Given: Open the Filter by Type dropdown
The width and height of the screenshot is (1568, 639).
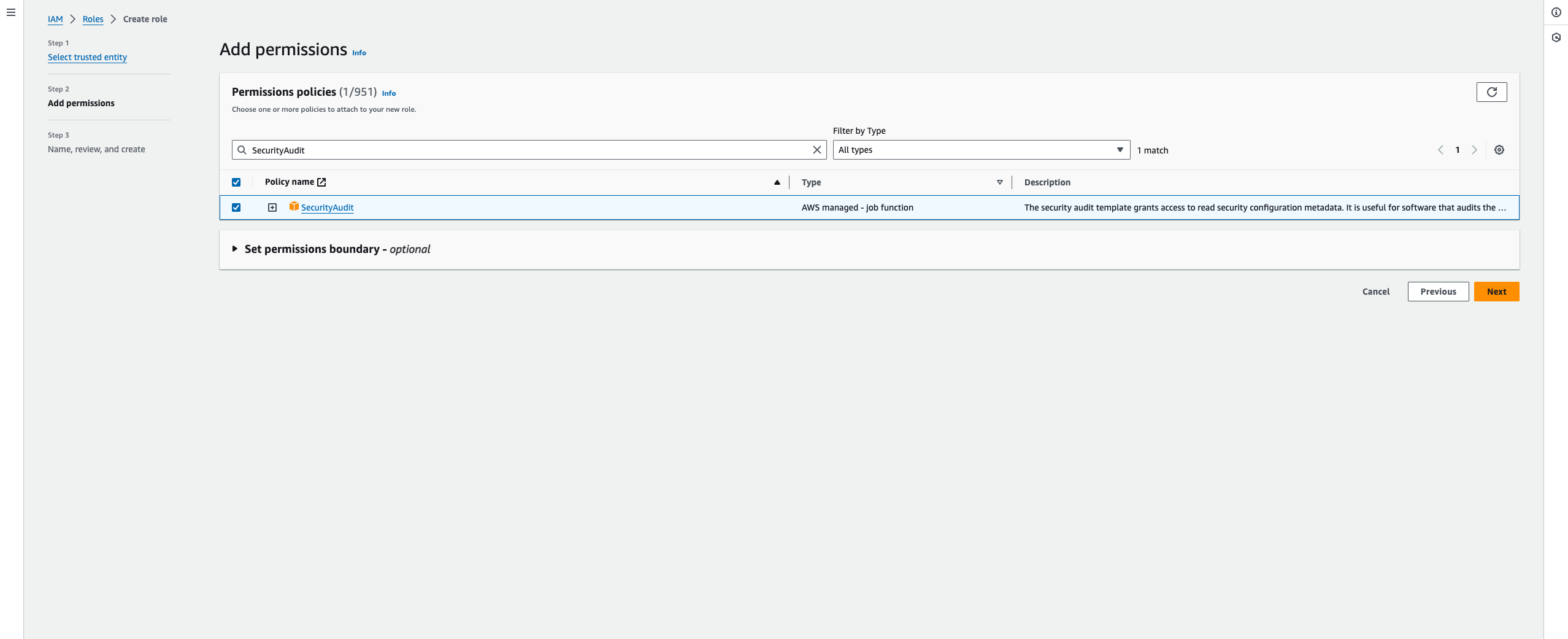Looking at the screenshot, I should pos(980,150).
